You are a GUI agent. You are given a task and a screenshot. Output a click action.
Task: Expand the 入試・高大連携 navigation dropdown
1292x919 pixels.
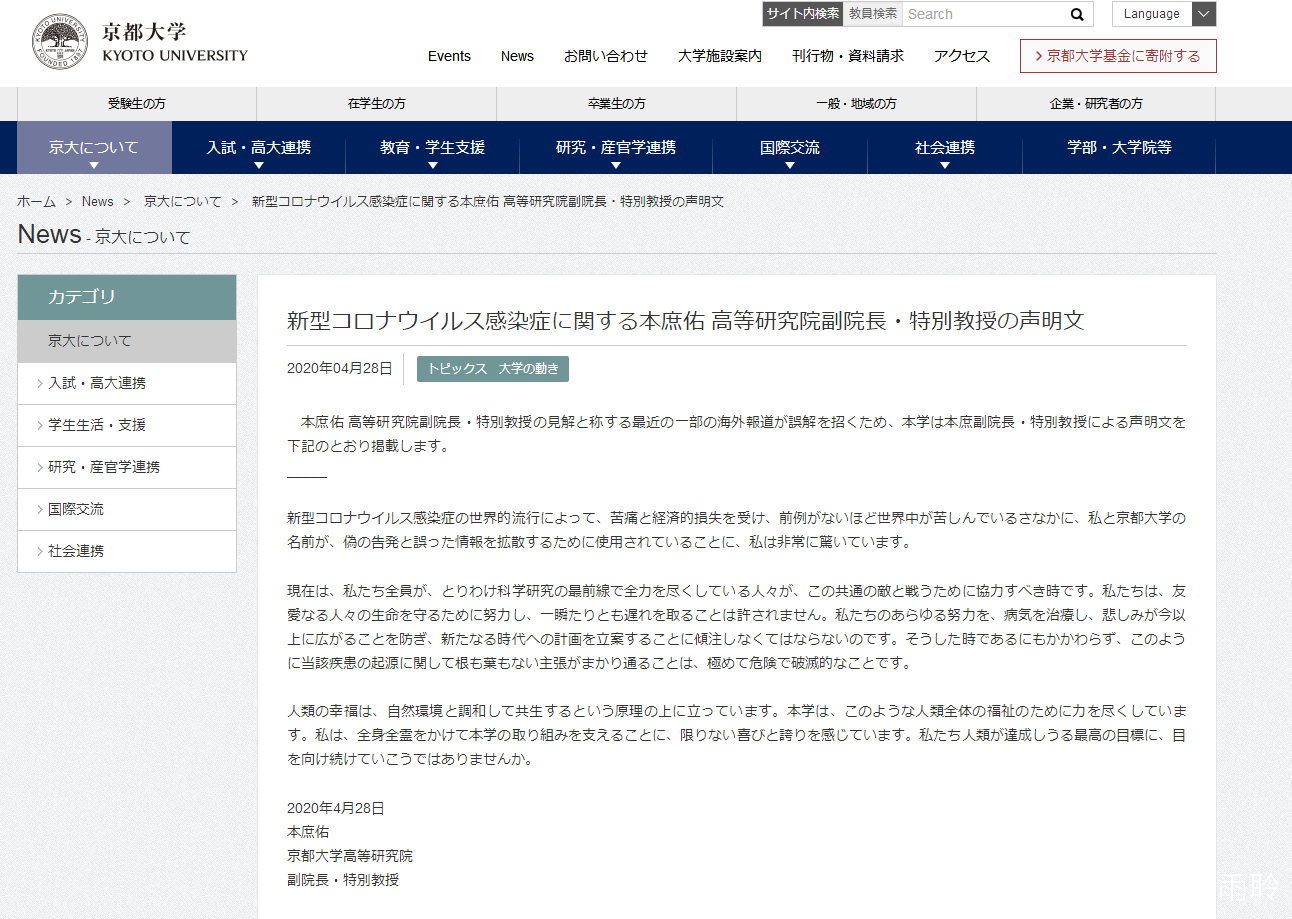tap(259, 148)
